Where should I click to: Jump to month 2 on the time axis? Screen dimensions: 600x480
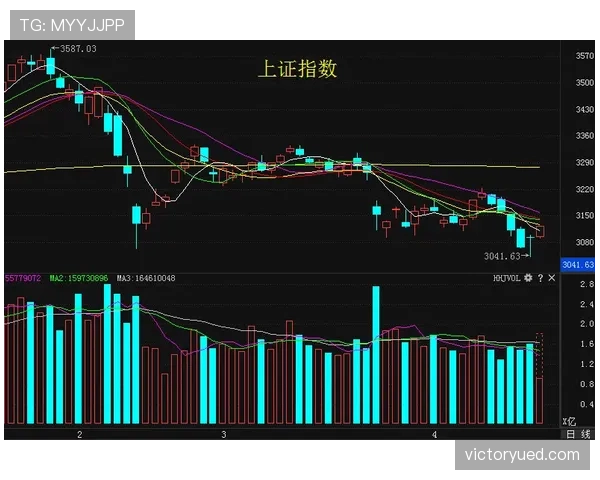click(80, 434)
